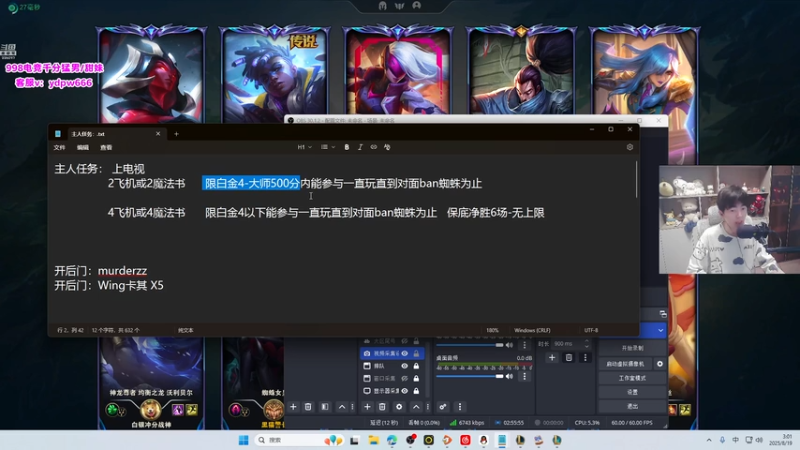Viewport: 800px width, 450px height.
Task: Click OBS 退出 exit button
Action: tap(632, 407)
